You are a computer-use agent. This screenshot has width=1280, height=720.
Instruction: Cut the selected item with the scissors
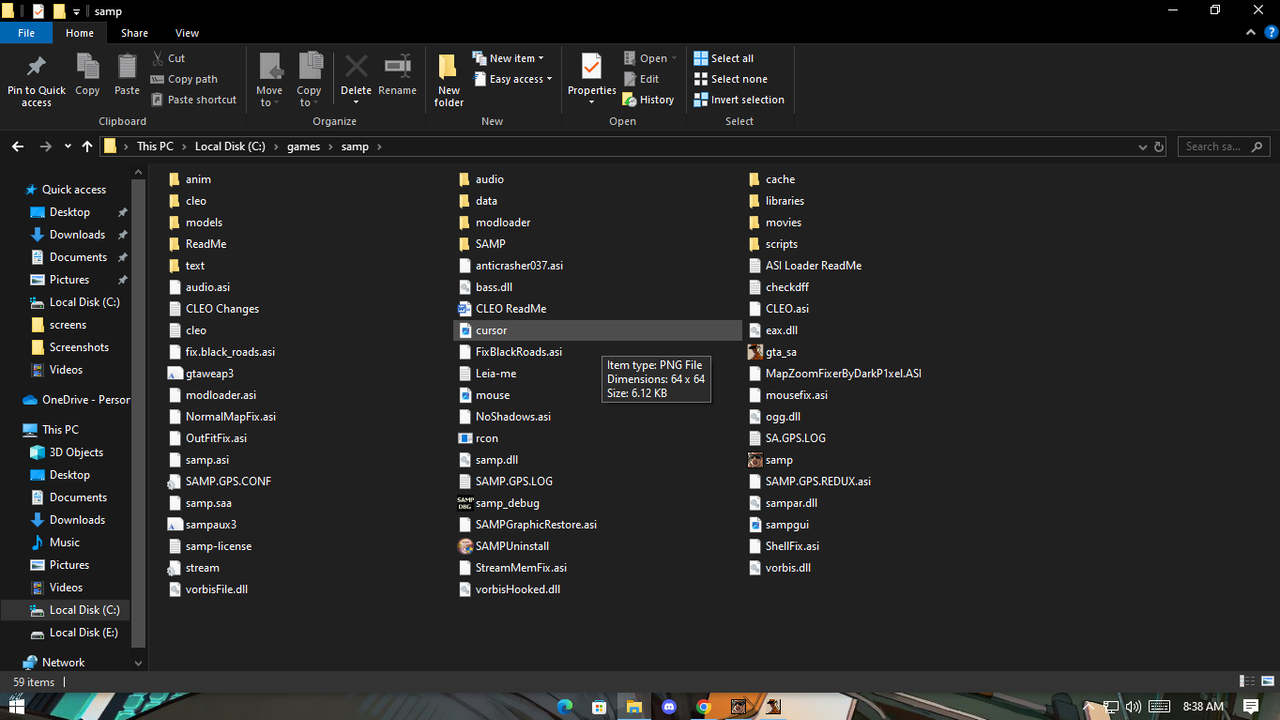168,58
